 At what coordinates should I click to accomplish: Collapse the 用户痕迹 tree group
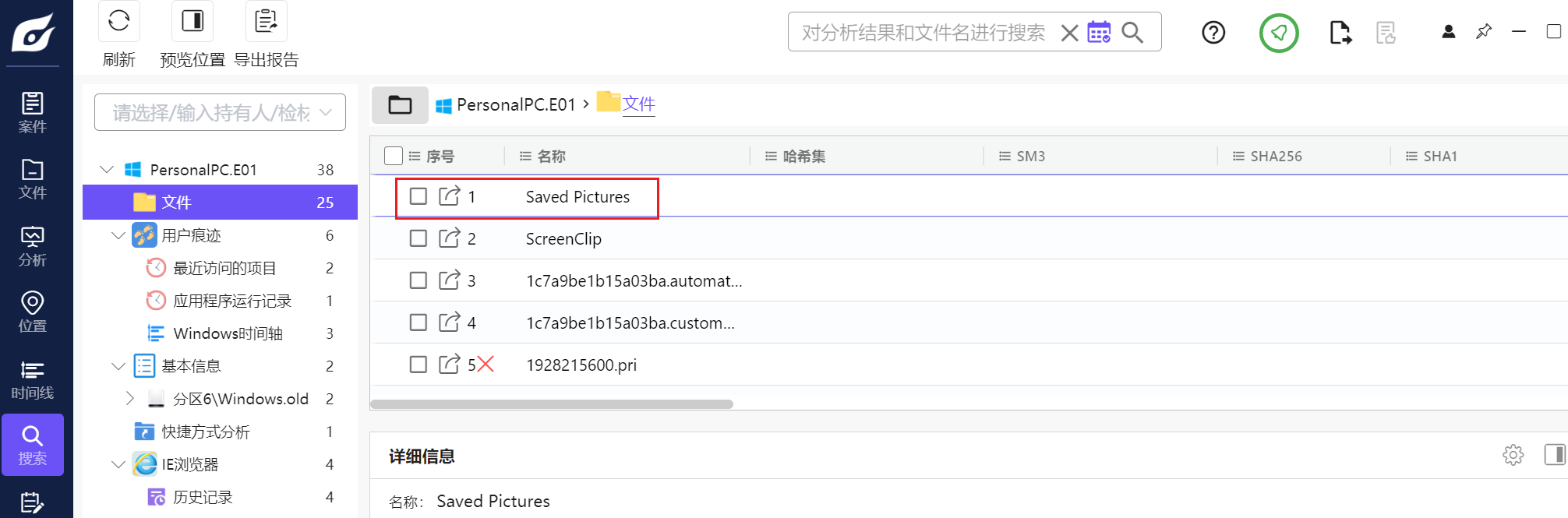tap(118, 235)
